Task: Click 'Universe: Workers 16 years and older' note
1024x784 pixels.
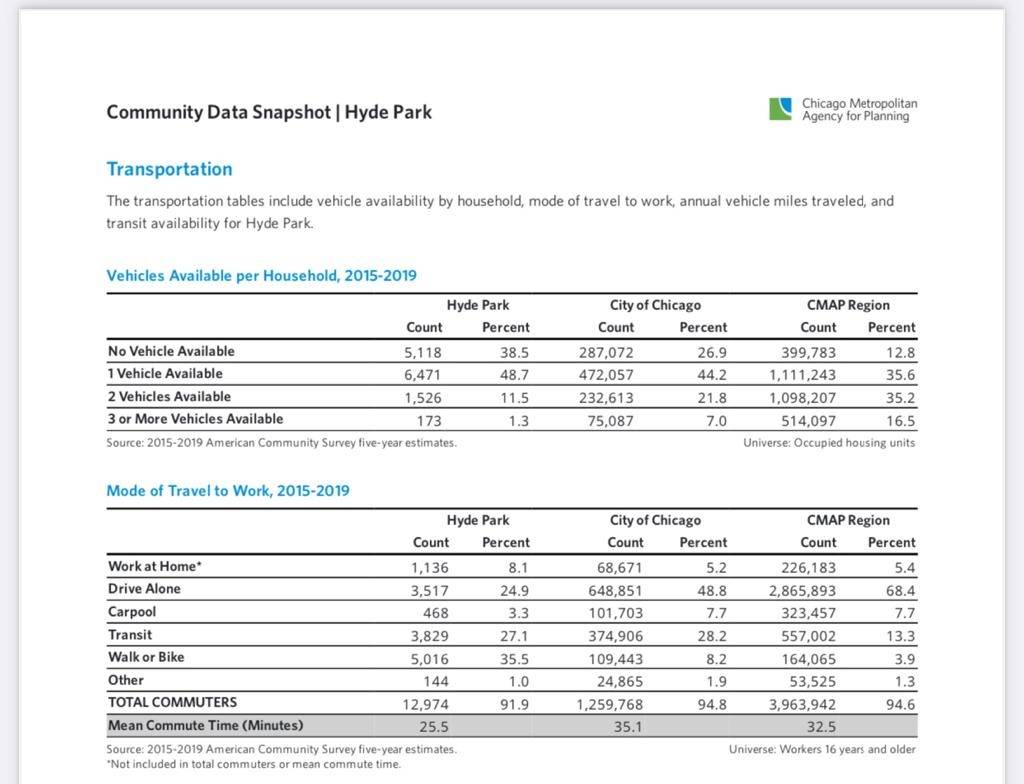Action: pos(822,749)
